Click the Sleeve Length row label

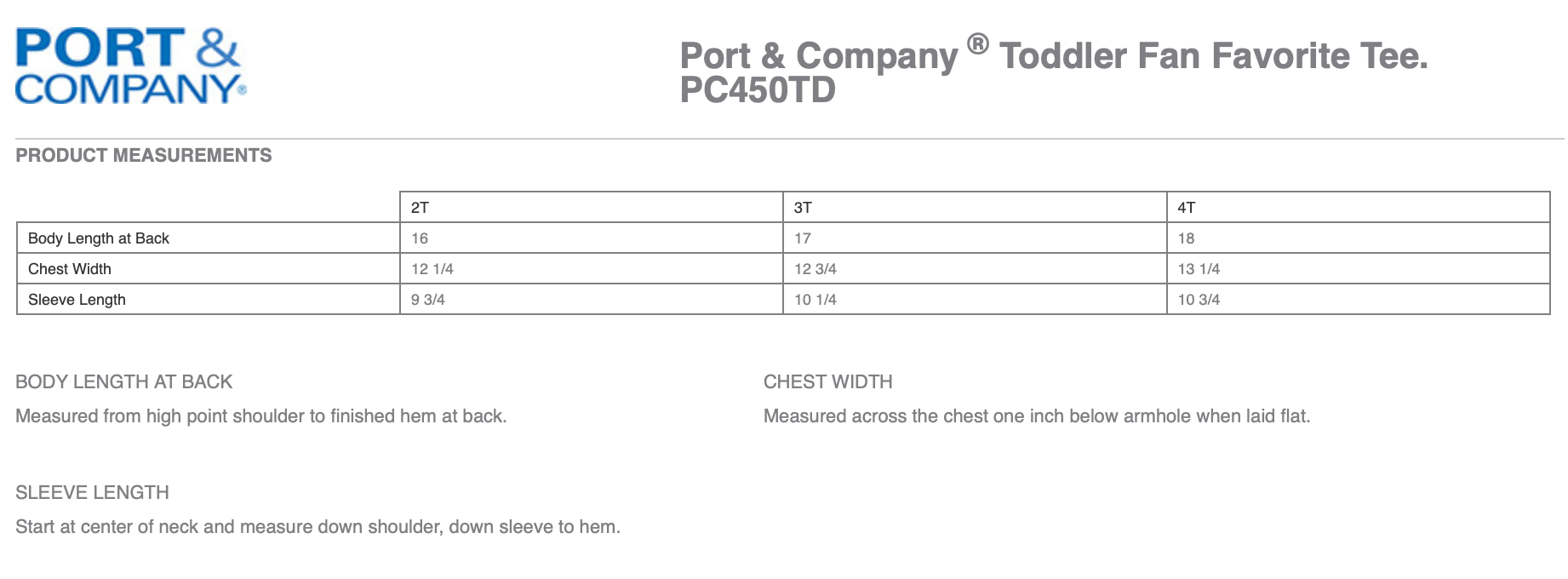[x=77, y=300]
